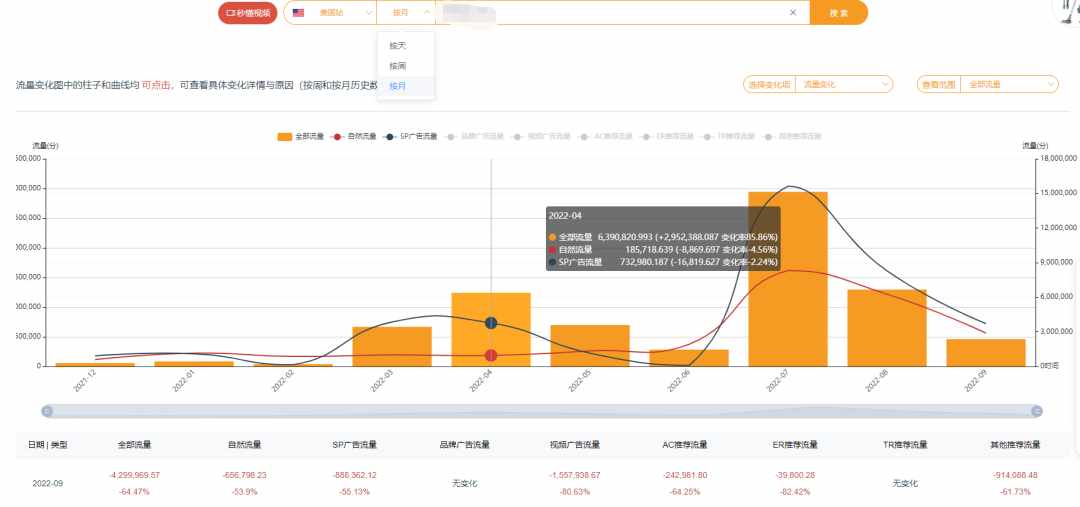Click the AC推荐流量 table column header

click(685, 445)
